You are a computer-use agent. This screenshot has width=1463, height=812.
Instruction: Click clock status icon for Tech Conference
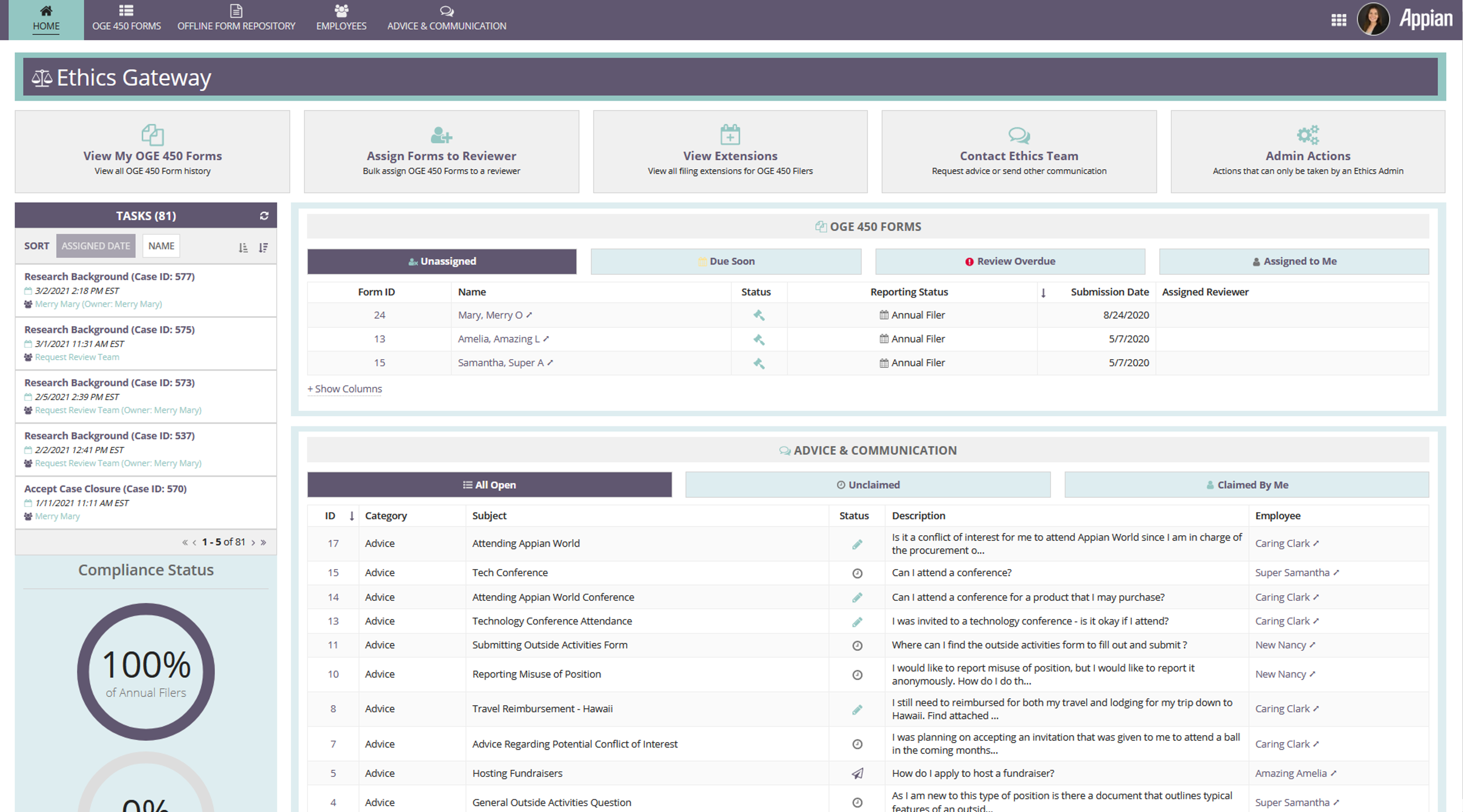click(858, 574)
